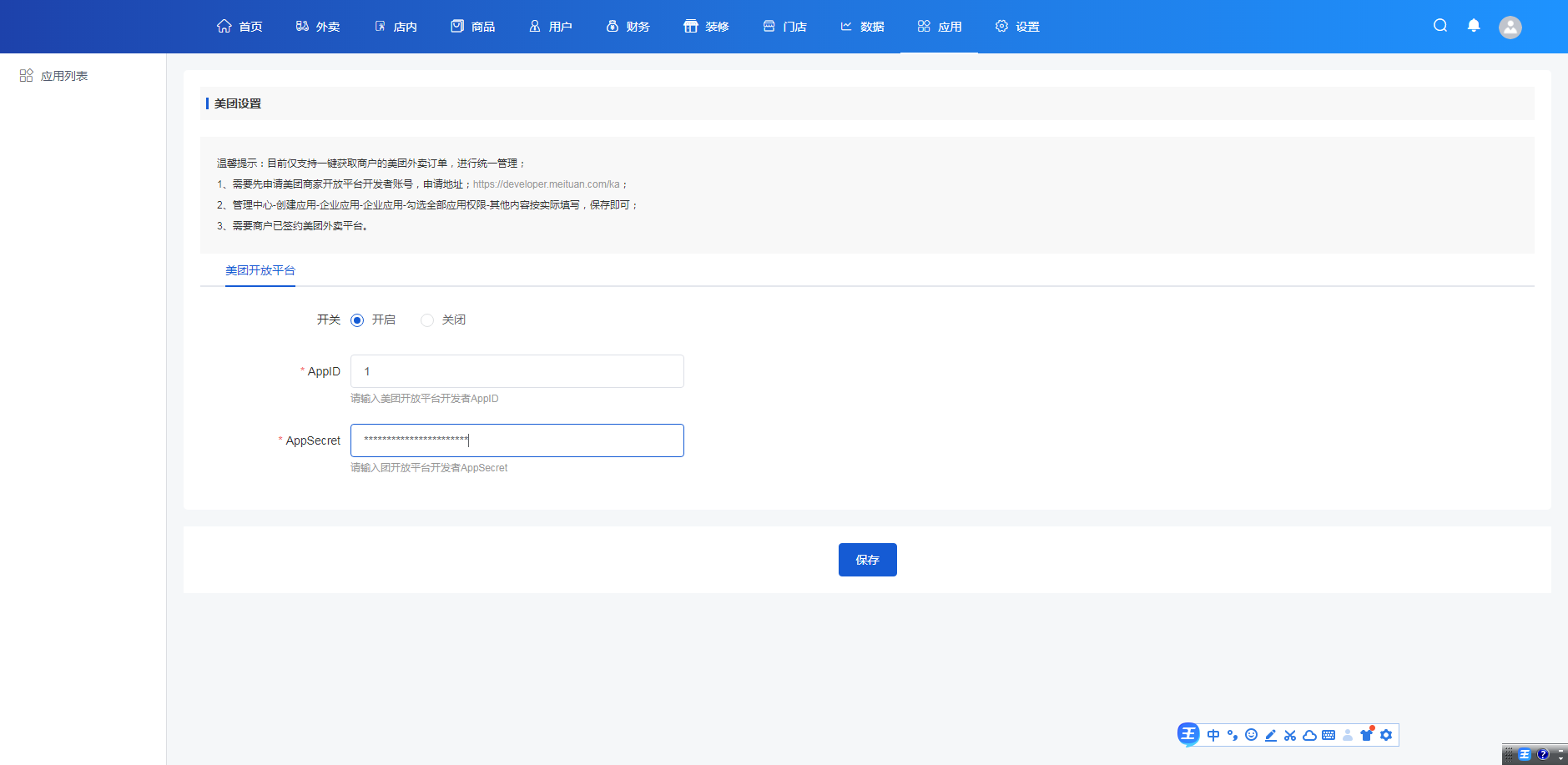The height and width of the screenshot is (765, 1568).
Task: Toggle IME Chinese/English mode 中 button
Action: pyautogui.click(x=1213, y=735)
